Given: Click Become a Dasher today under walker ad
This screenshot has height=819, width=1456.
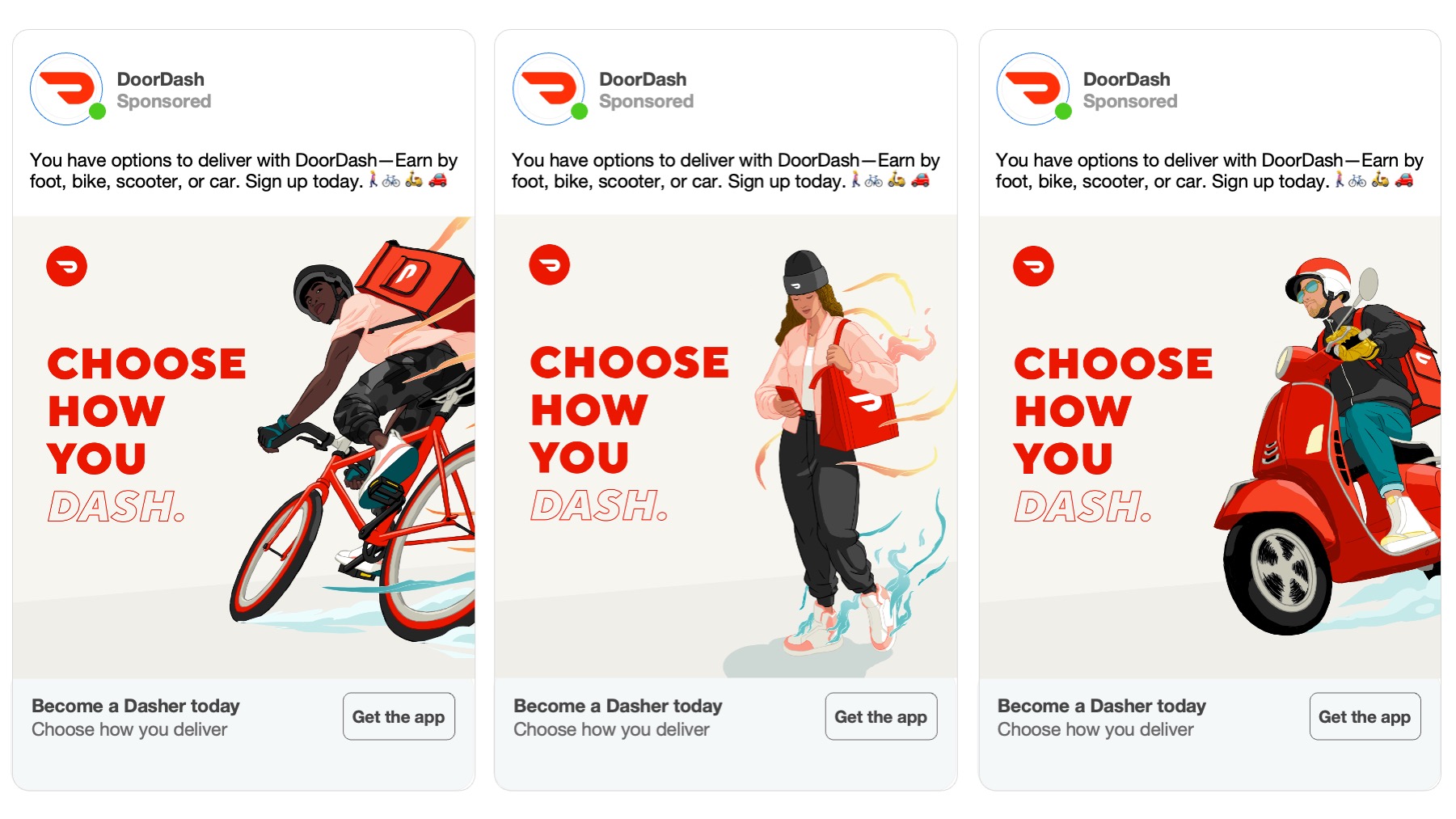Looking at the screenshot, I should [618, 706].
